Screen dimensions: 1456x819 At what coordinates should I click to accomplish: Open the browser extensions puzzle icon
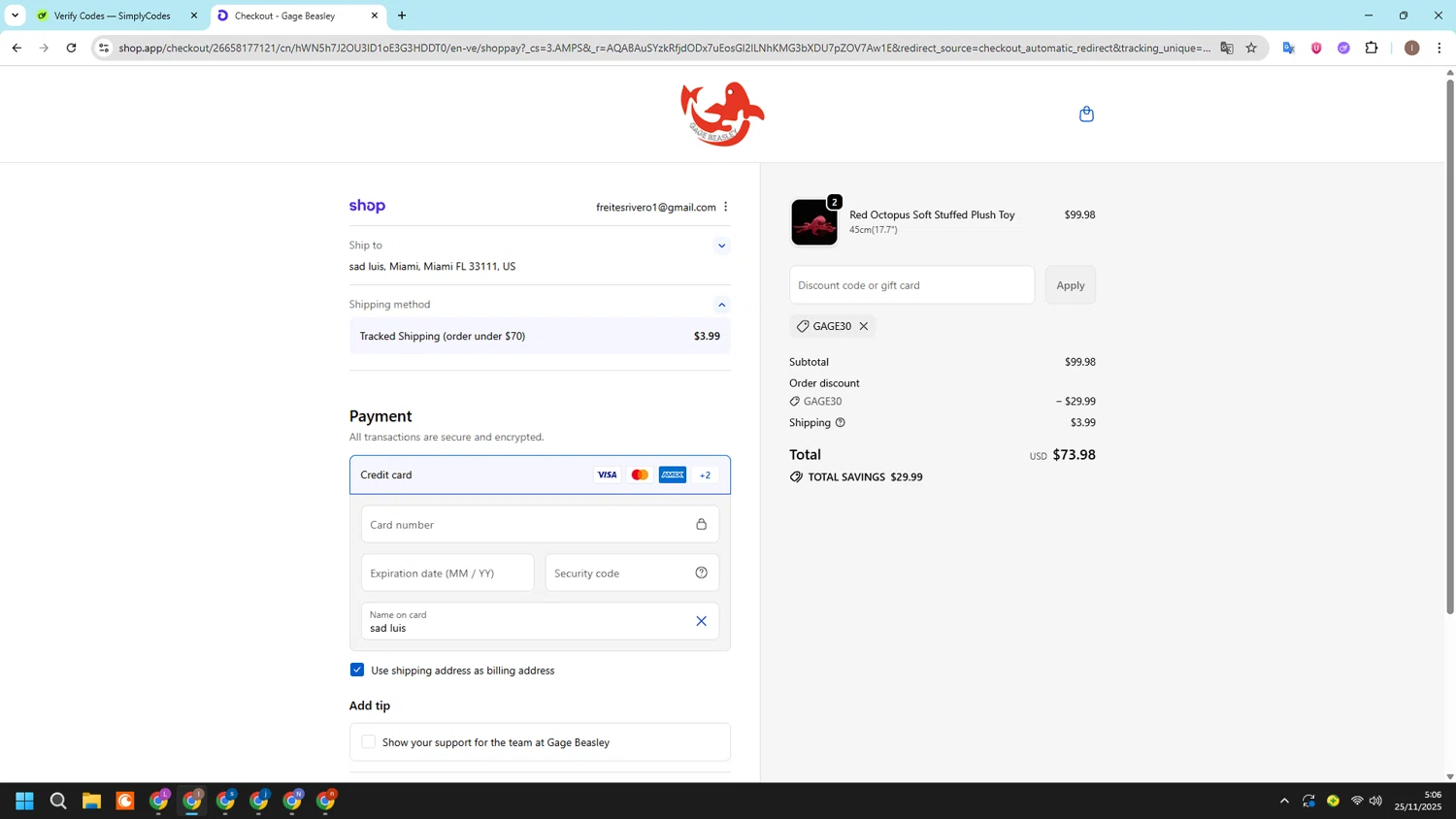coord(1372,48)
